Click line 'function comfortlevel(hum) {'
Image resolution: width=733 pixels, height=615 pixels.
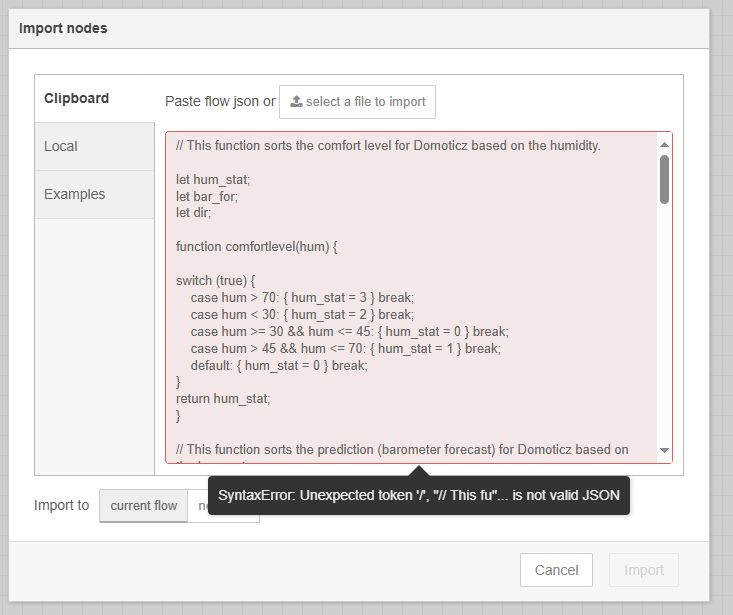pos(257,247)
